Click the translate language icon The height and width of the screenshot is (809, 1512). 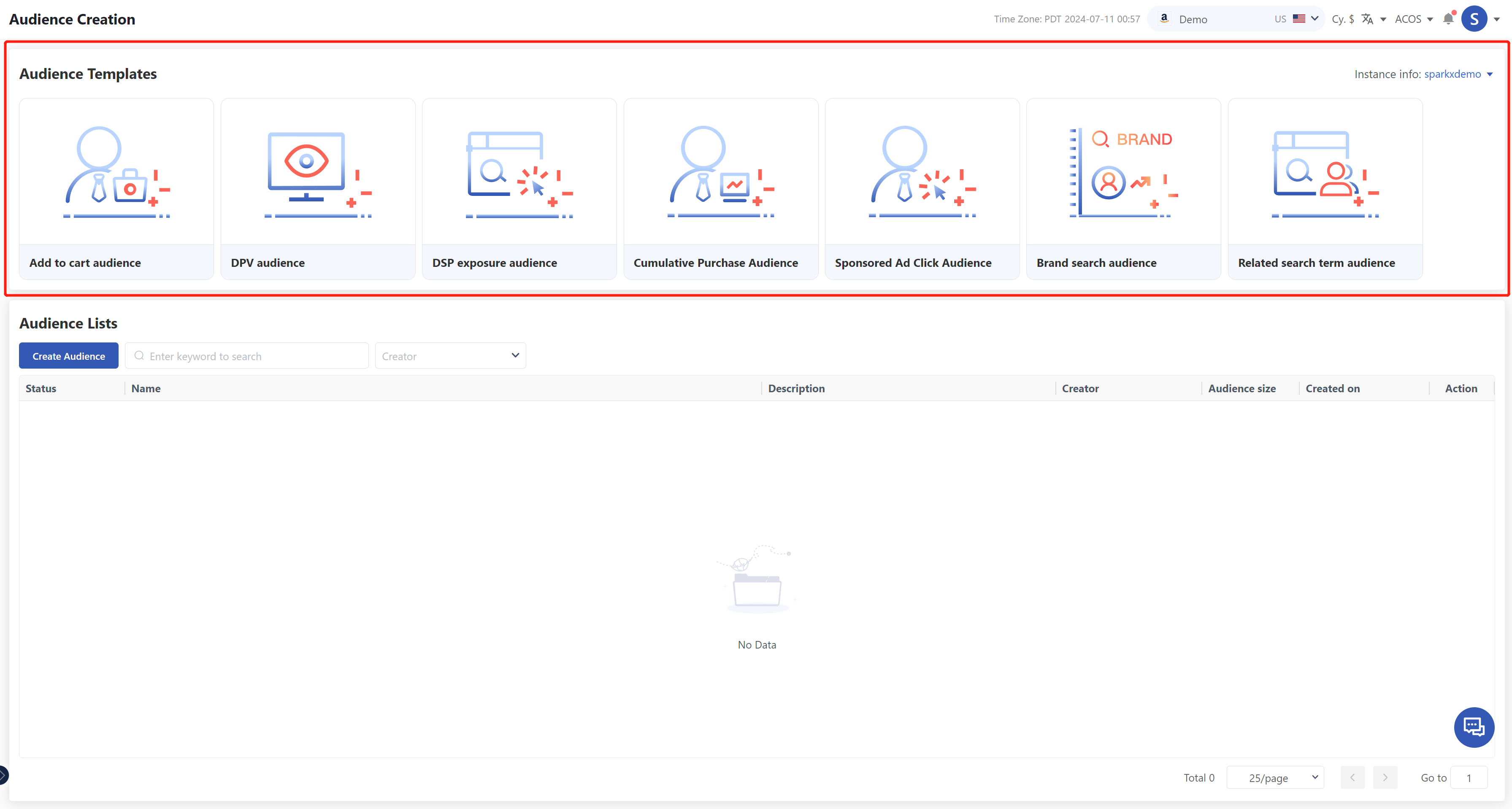(1368, 19)
